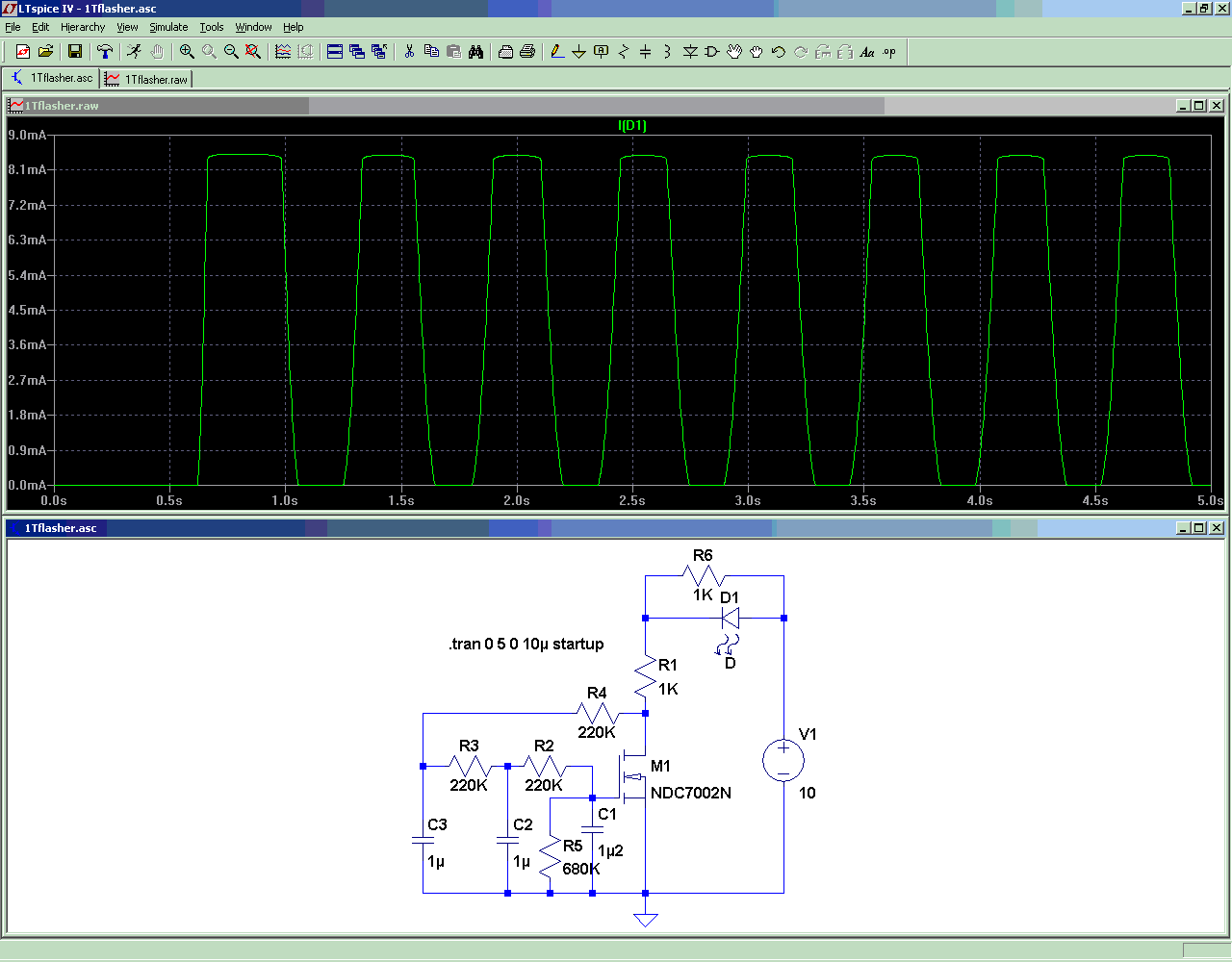Expand the Tools menu
The width and height of the screenshot is (1232, 962).
(211, 27)
